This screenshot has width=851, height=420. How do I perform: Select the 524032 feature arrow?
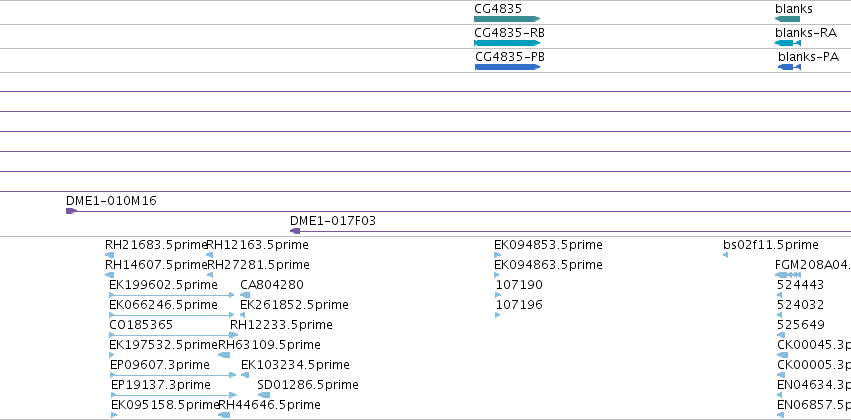779,315
